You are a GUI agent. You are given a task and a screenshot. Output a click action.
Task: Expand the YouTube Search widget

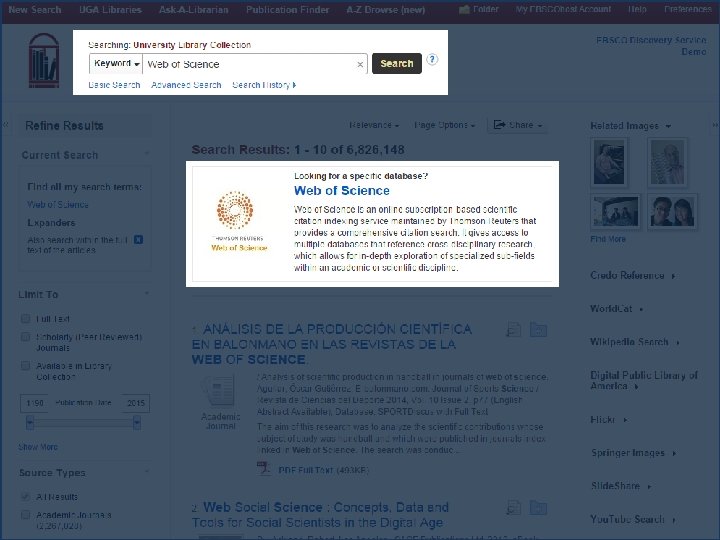coord(673,520)
